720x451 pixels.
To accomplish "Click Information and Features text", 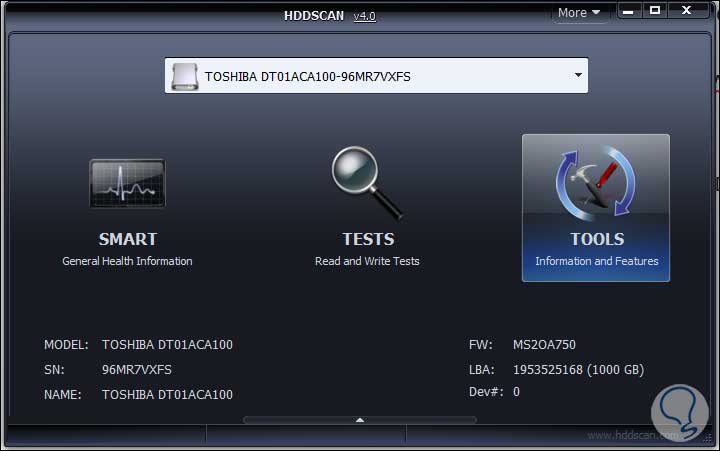I will tap(596, 261).
